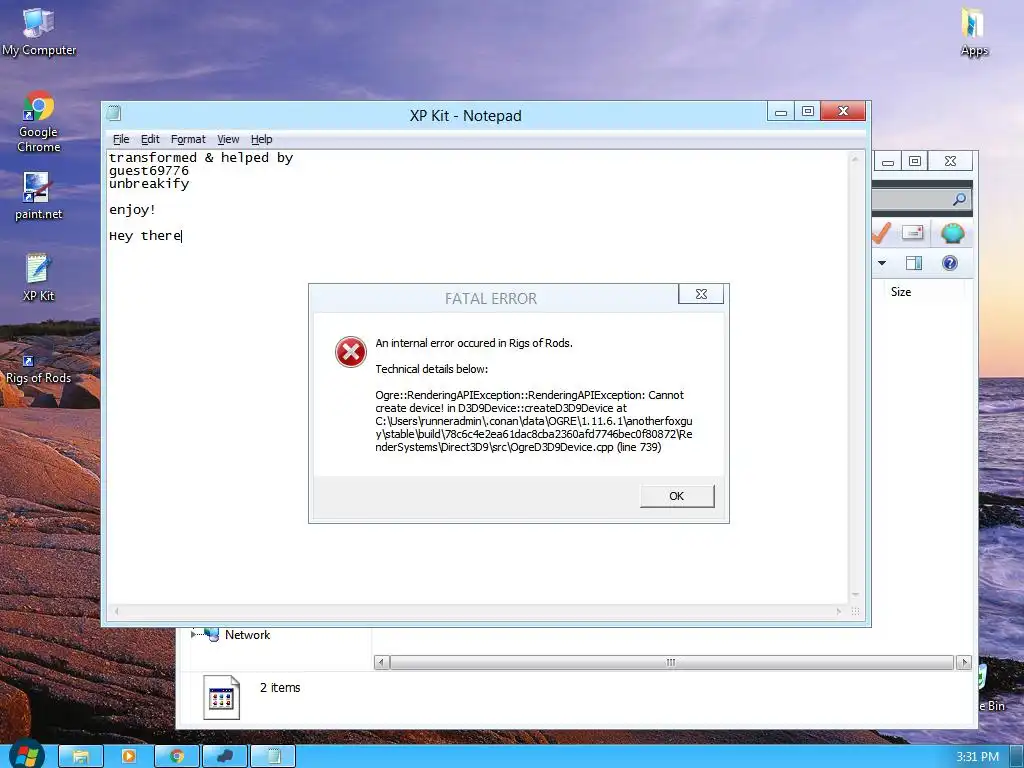Viewport: 1024px width, 768px height.
Task: Toggle the preview pane icon in Explorer
Action: tap(914, 263)
